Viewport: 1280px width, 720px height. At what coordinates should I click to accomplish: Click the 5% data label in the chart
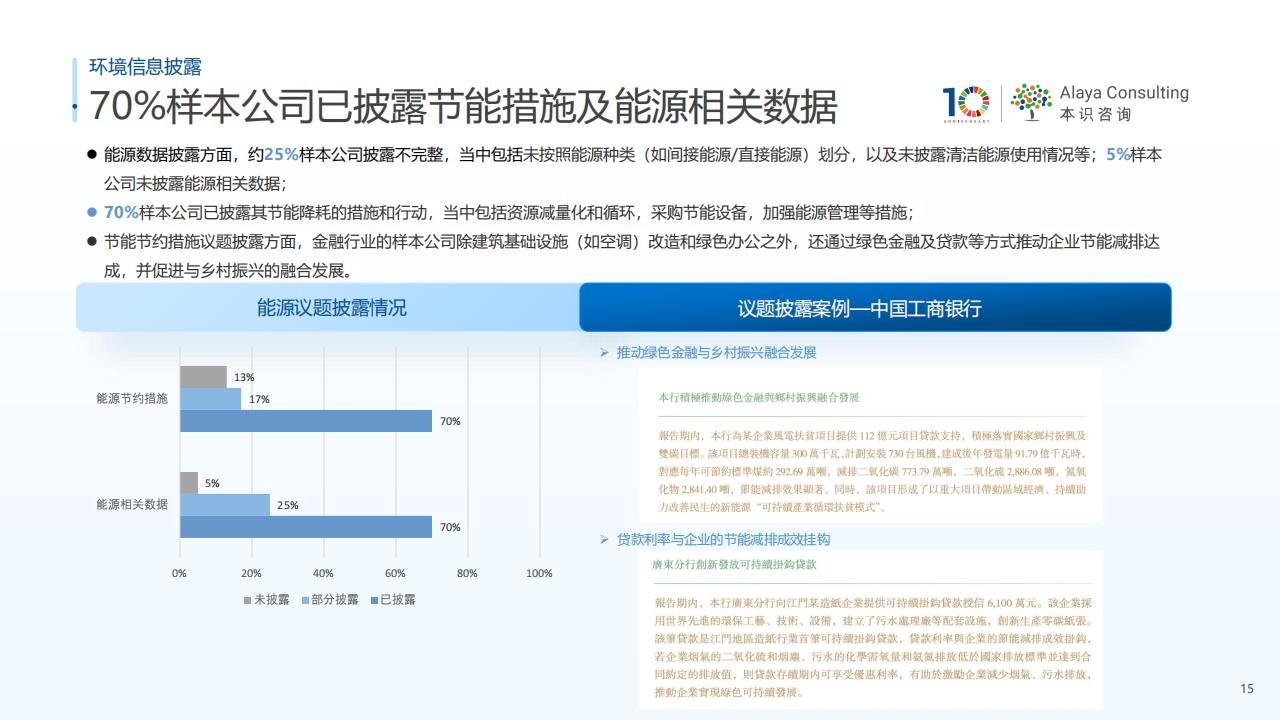pos(212,483)
